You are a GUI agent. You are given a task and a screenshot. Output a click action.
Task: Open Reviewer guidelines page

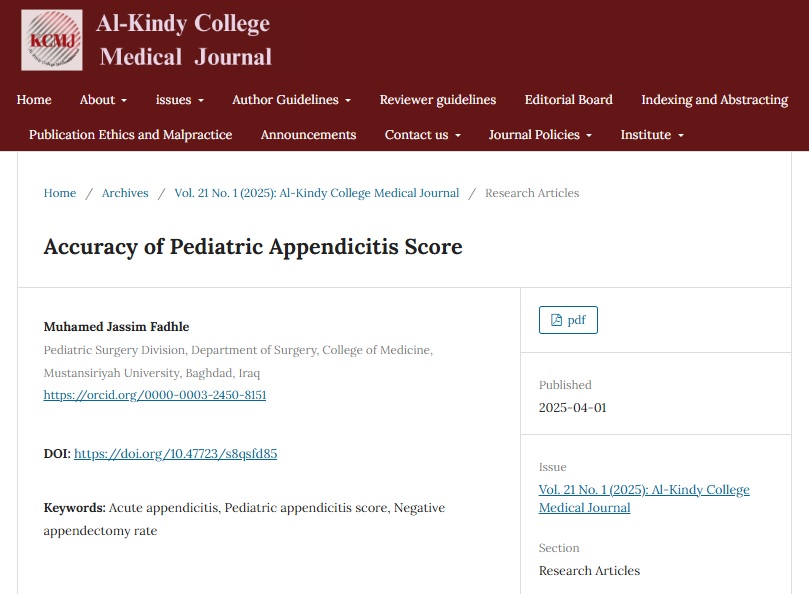(x=438, y=100)
